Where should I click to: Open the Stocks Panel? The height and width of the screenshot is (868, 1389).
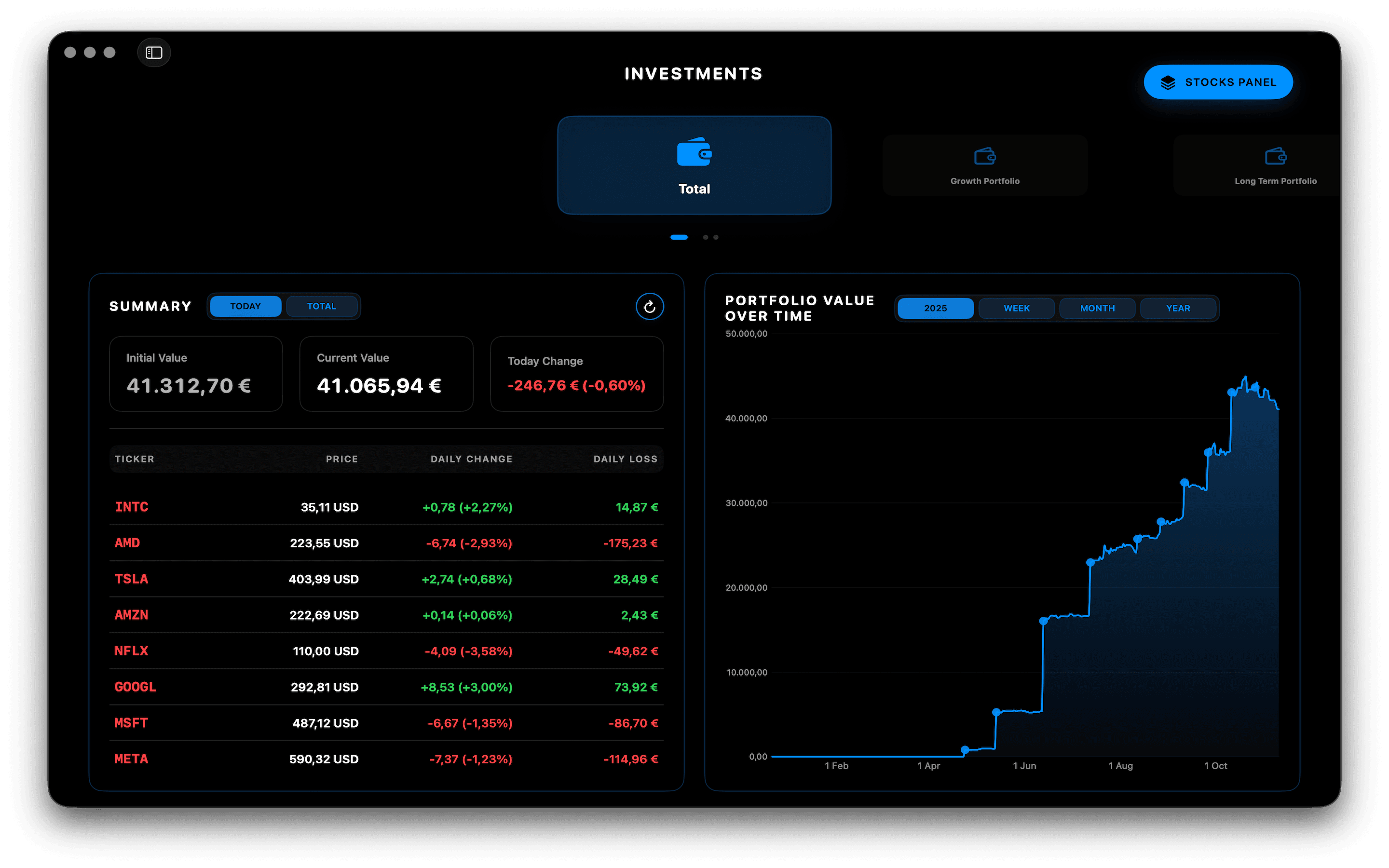pyautogui.click(x=1218, y=82)
